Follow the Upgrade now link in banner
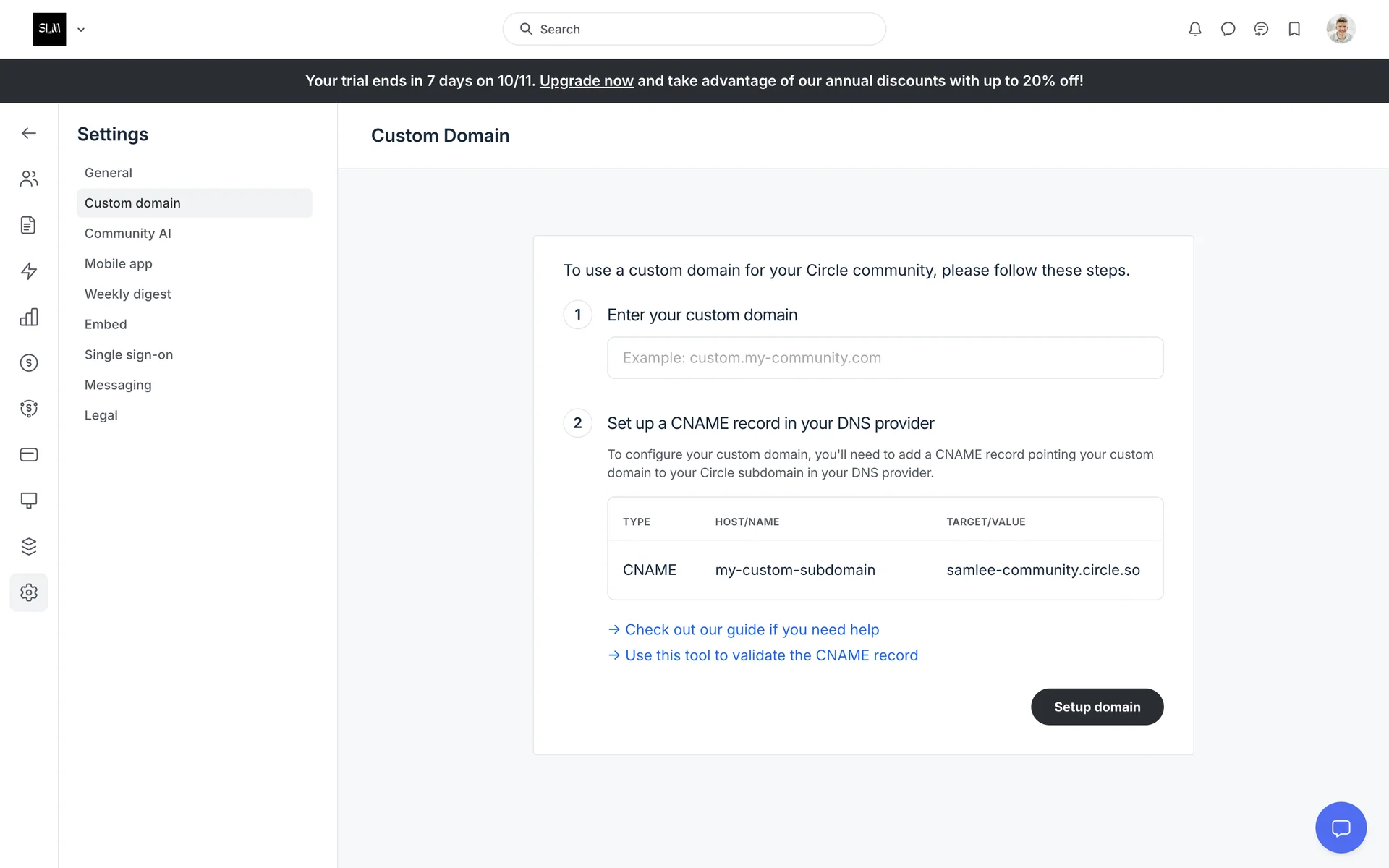Viewport: 1389px width, 868px height. click(586, 81)
